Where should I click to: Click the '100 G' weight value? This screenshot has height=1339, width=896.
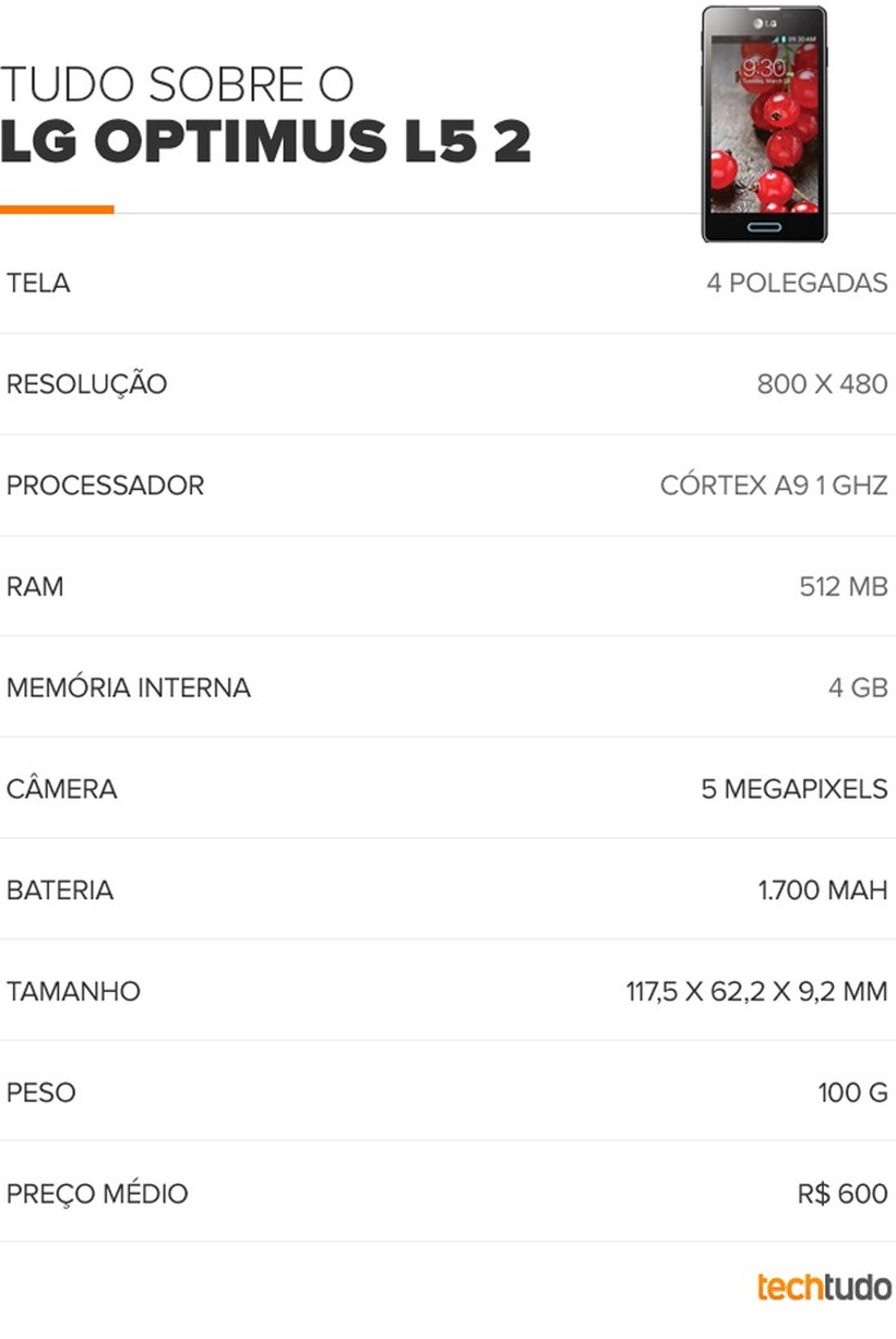click(x=851, y=1092)
